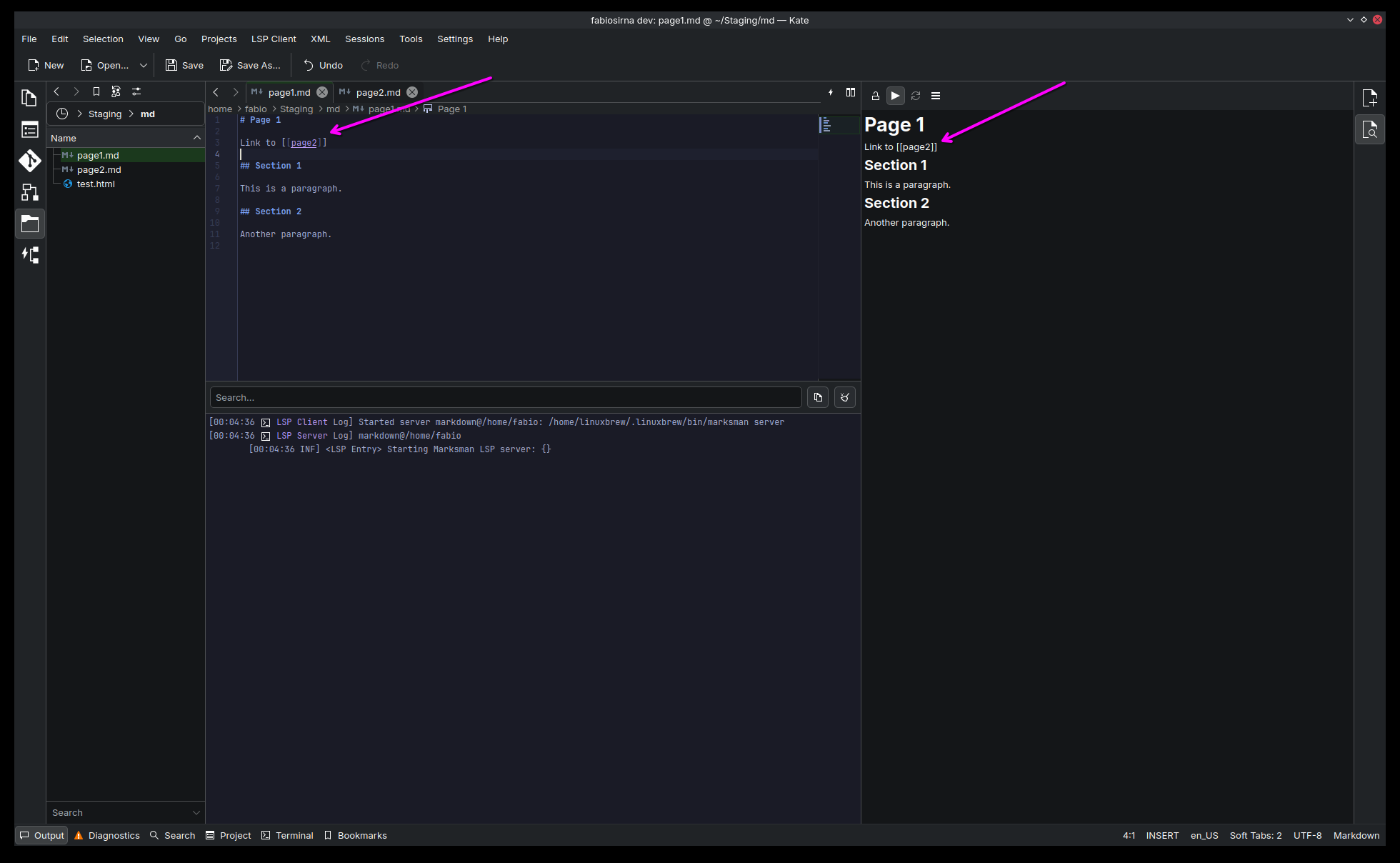Open the LSP symbol outline sidebar icon

coord(29,255)
